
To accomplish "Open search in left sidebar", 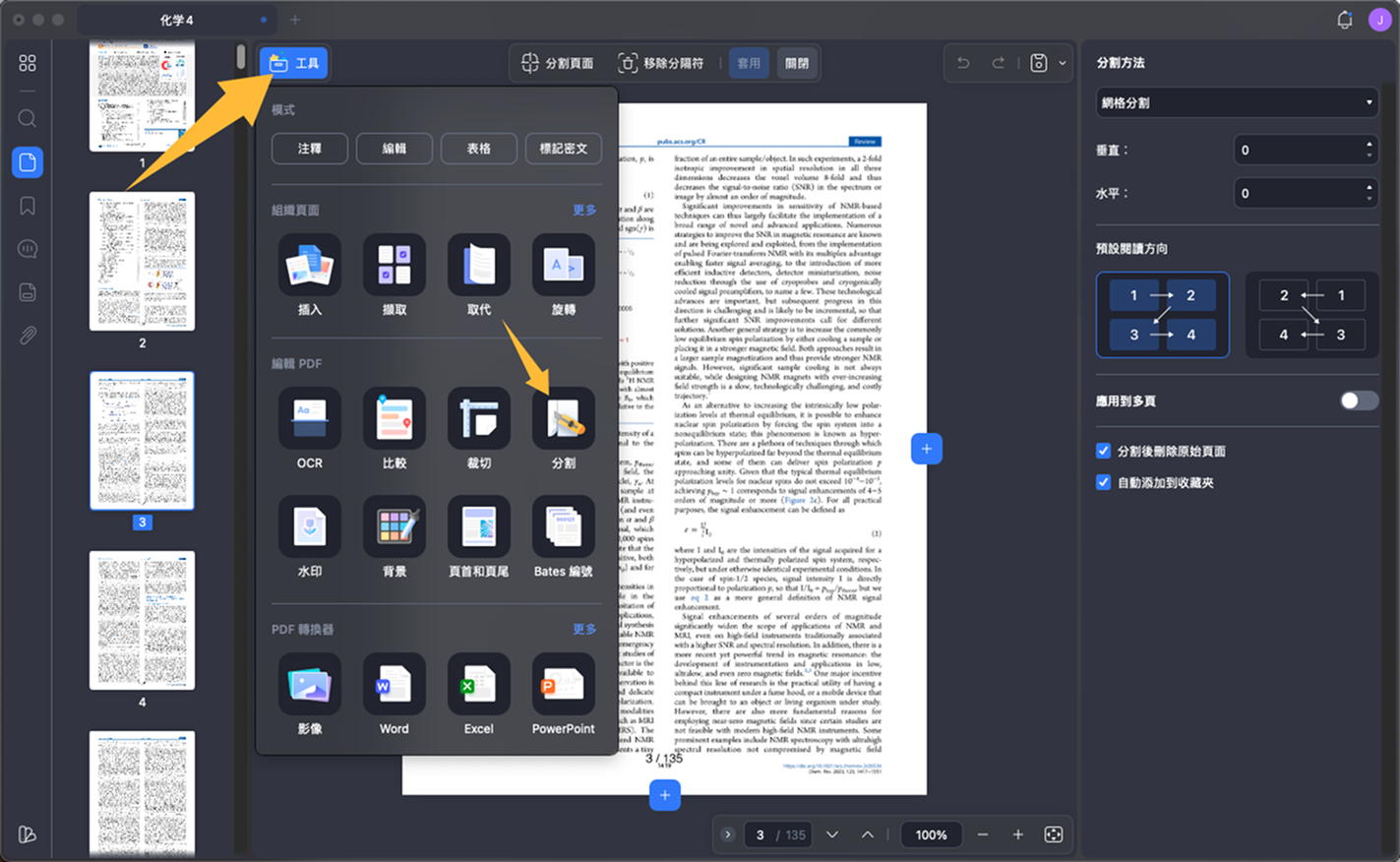I will click(28, 119).
